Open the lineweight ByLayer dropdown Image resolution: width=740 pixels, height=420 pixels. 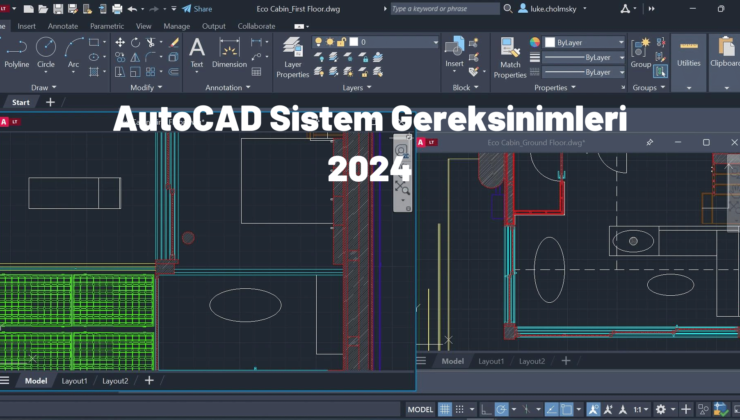click(584, 58)
